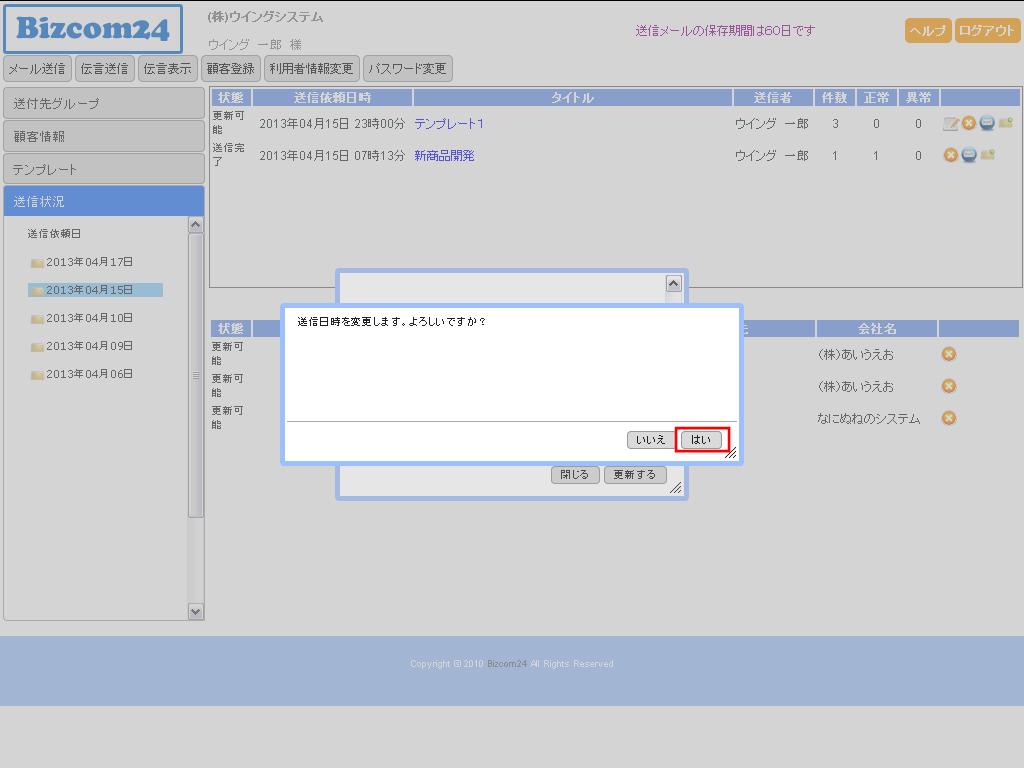Click orange delete icon in テンプレート1 row
The height and width of the screenshot is (768, 1024).
968,123
